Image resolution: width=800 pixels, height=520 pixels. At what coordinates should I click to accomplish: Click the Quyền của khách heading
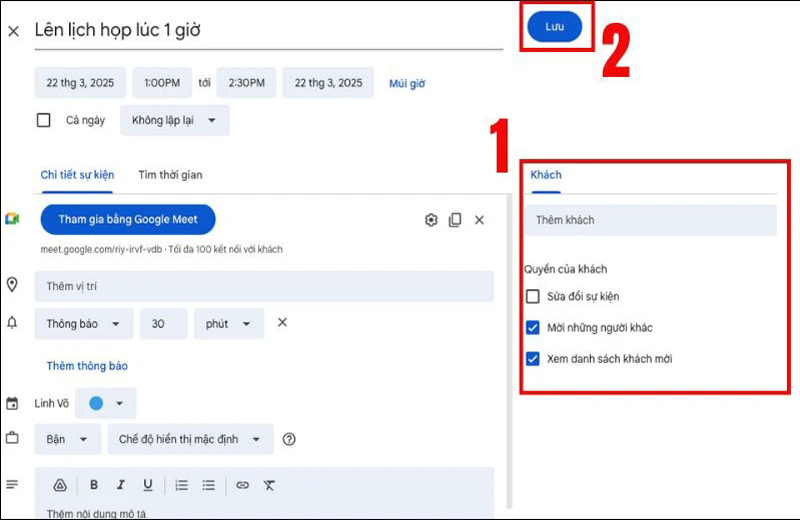[x=566, y=269]
